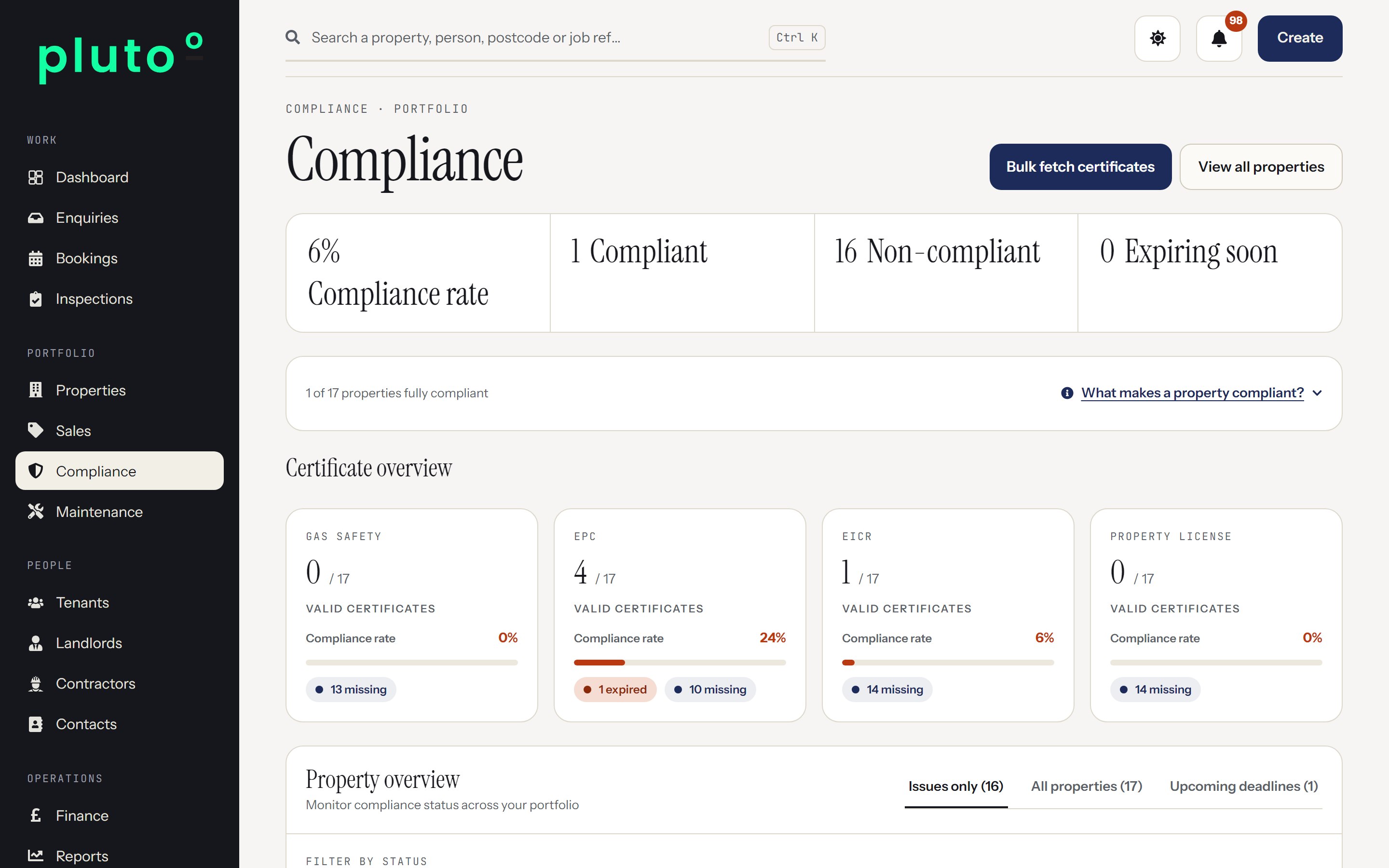Click the '1 expired' EPC badge
Viewport: 1389px width, 868px height.
615,690
